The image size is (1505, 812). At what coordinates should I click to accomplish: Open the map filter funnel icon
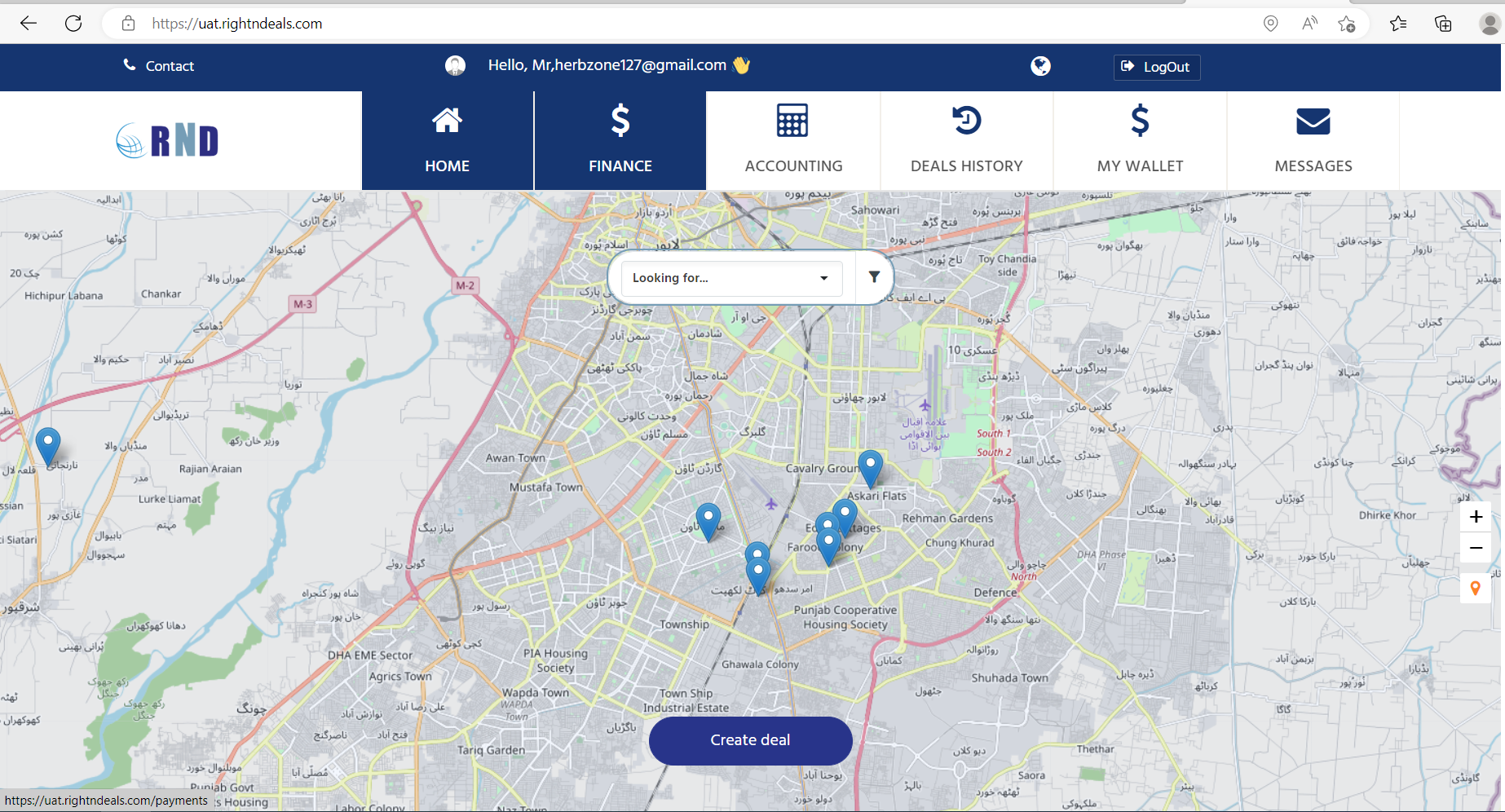coord(874,277)
